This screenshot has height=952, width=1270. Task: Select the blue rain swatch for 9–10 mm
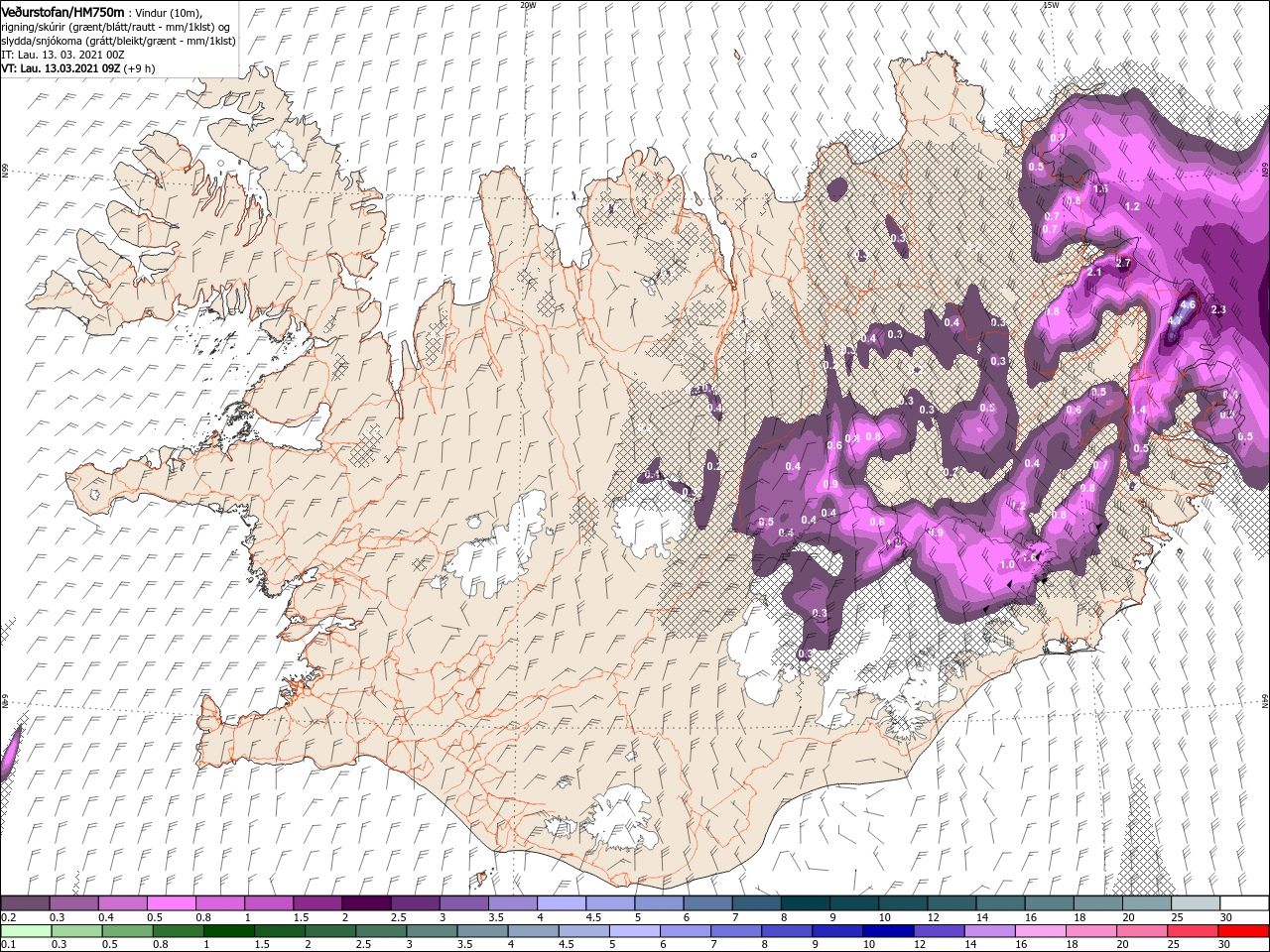(x=837, y=931)
